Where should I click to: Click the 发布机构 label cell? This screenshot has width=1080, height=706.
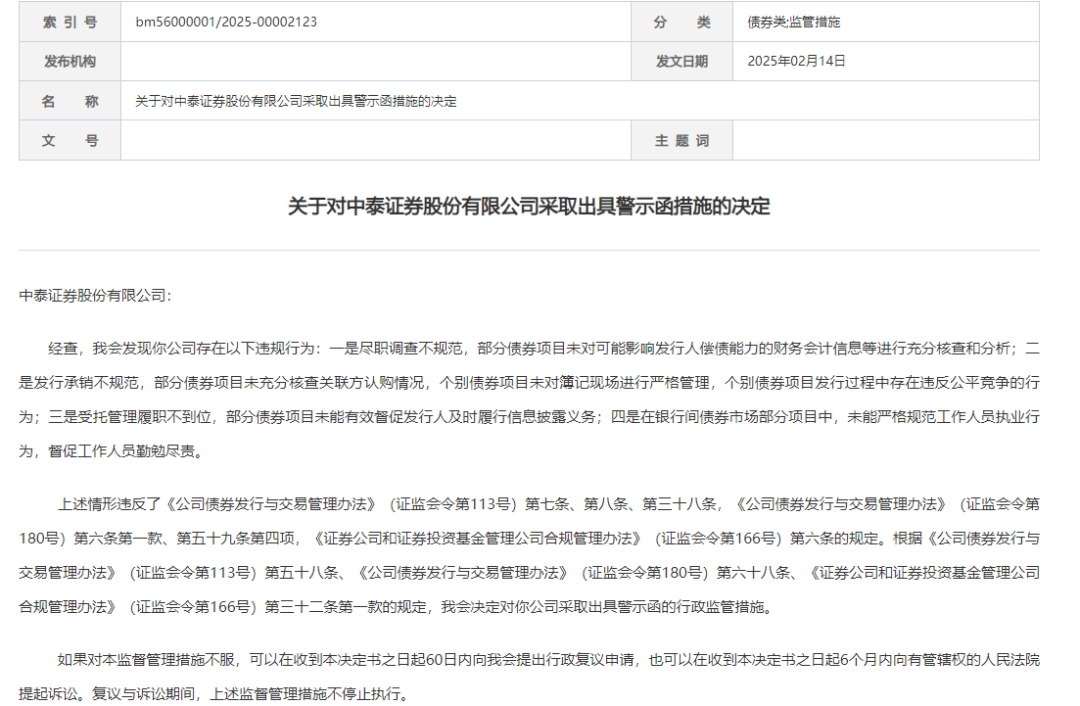point(70,61)
